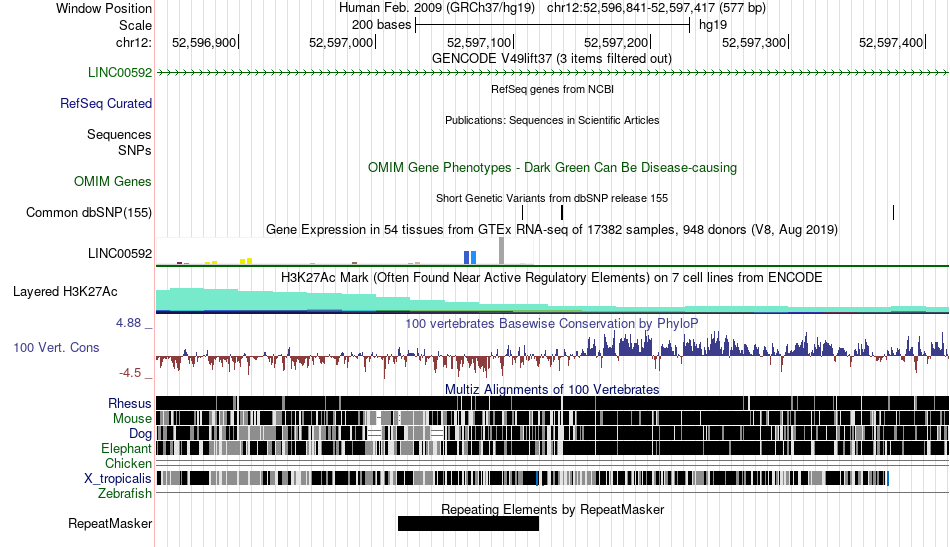Click the X_tropicalis alignment row label
Screen dimensions: 950x547
click(118, 479)
